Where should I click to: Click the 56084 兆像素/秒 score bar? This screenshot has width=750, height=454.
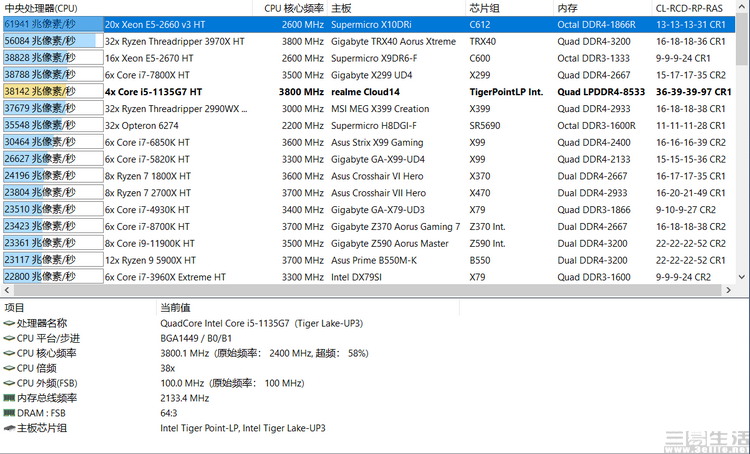click(53, 41)
